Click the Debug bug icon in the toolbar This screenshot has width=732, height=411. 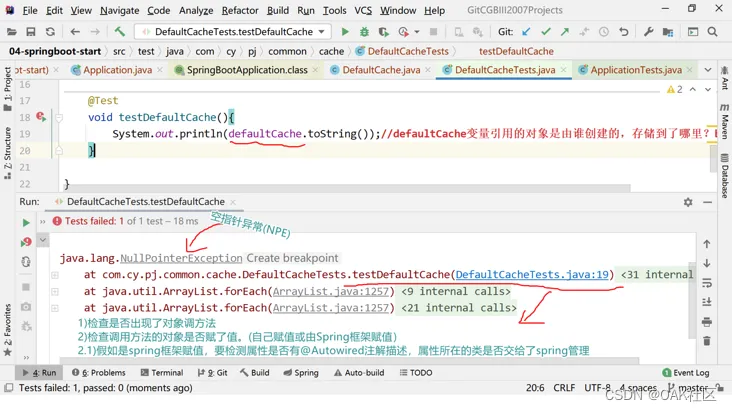[364, 32]
